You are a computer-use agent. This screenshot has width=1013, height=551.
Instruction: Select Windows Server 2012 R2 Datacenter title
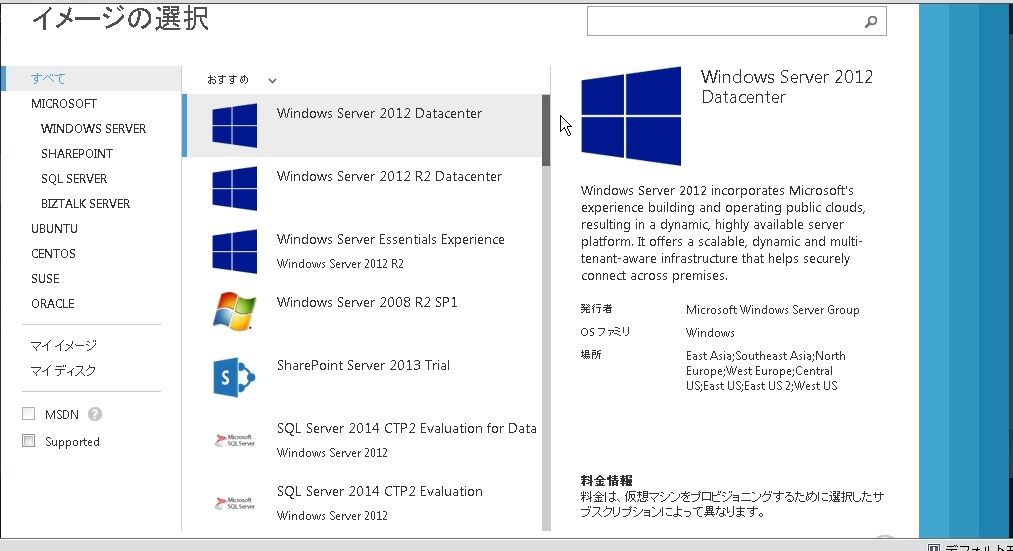389,176
